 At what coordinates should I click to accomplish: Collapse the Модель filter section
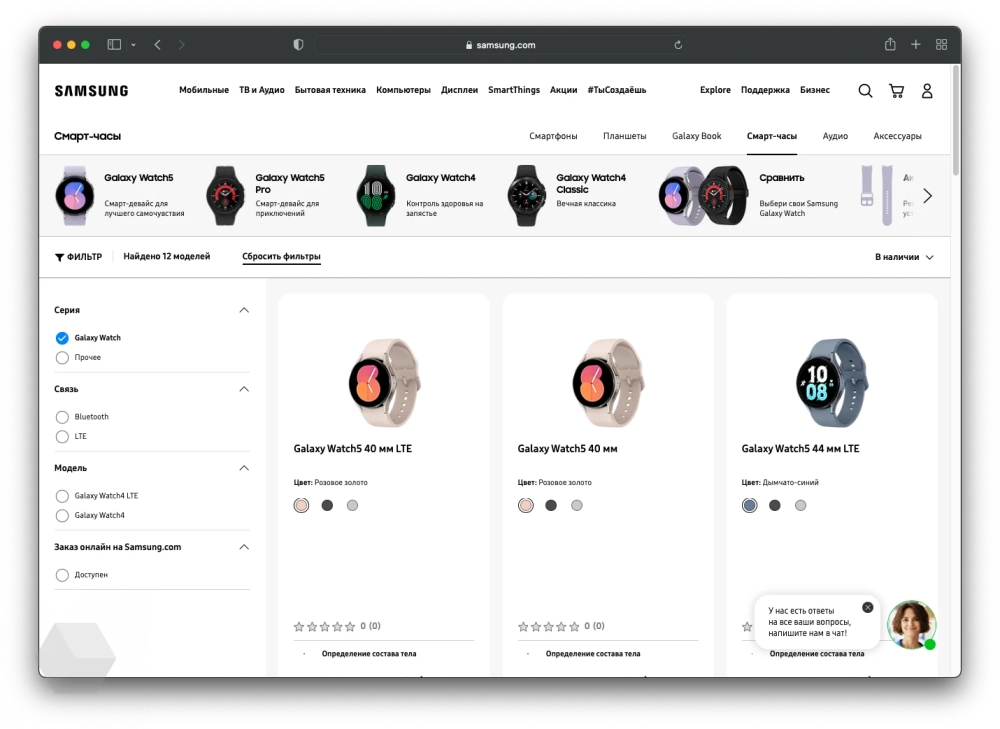243,468
